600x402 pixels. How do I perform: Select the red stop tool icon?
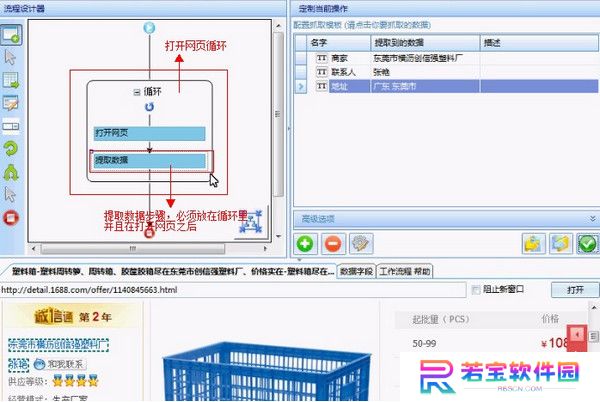click(x=11, y=218)
